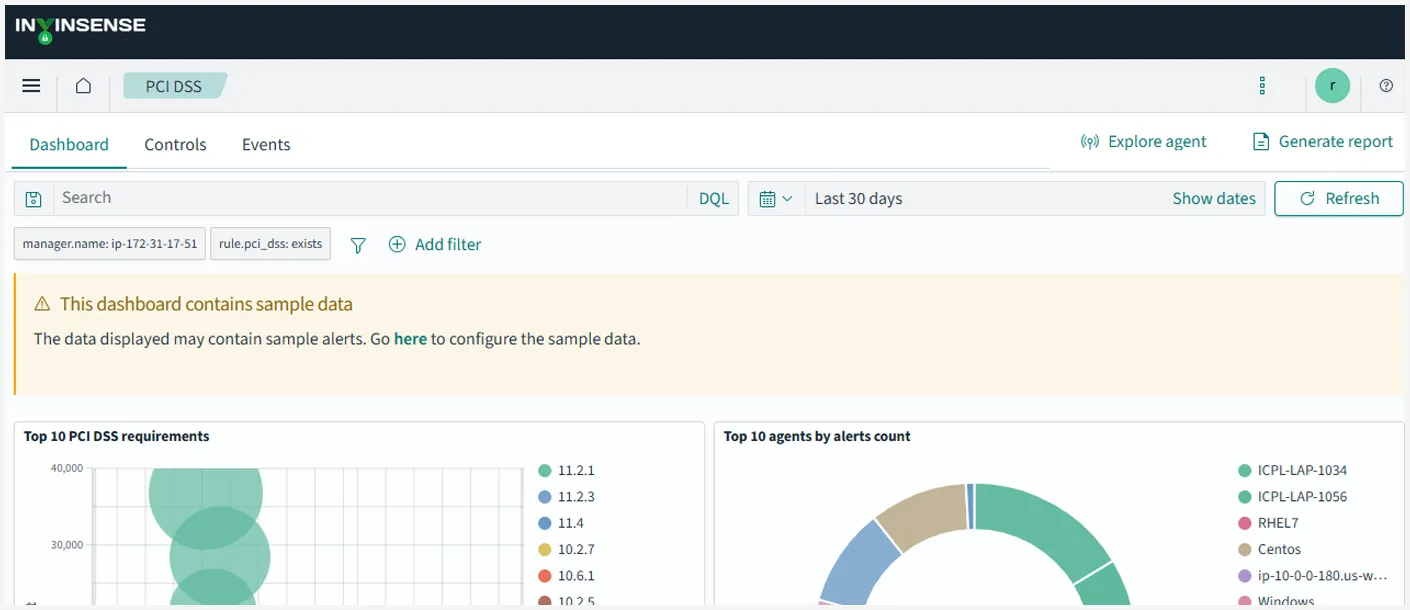Open the help question mark icon
The width and height of the screenshot is (1410, 610).
point(1386,86)
